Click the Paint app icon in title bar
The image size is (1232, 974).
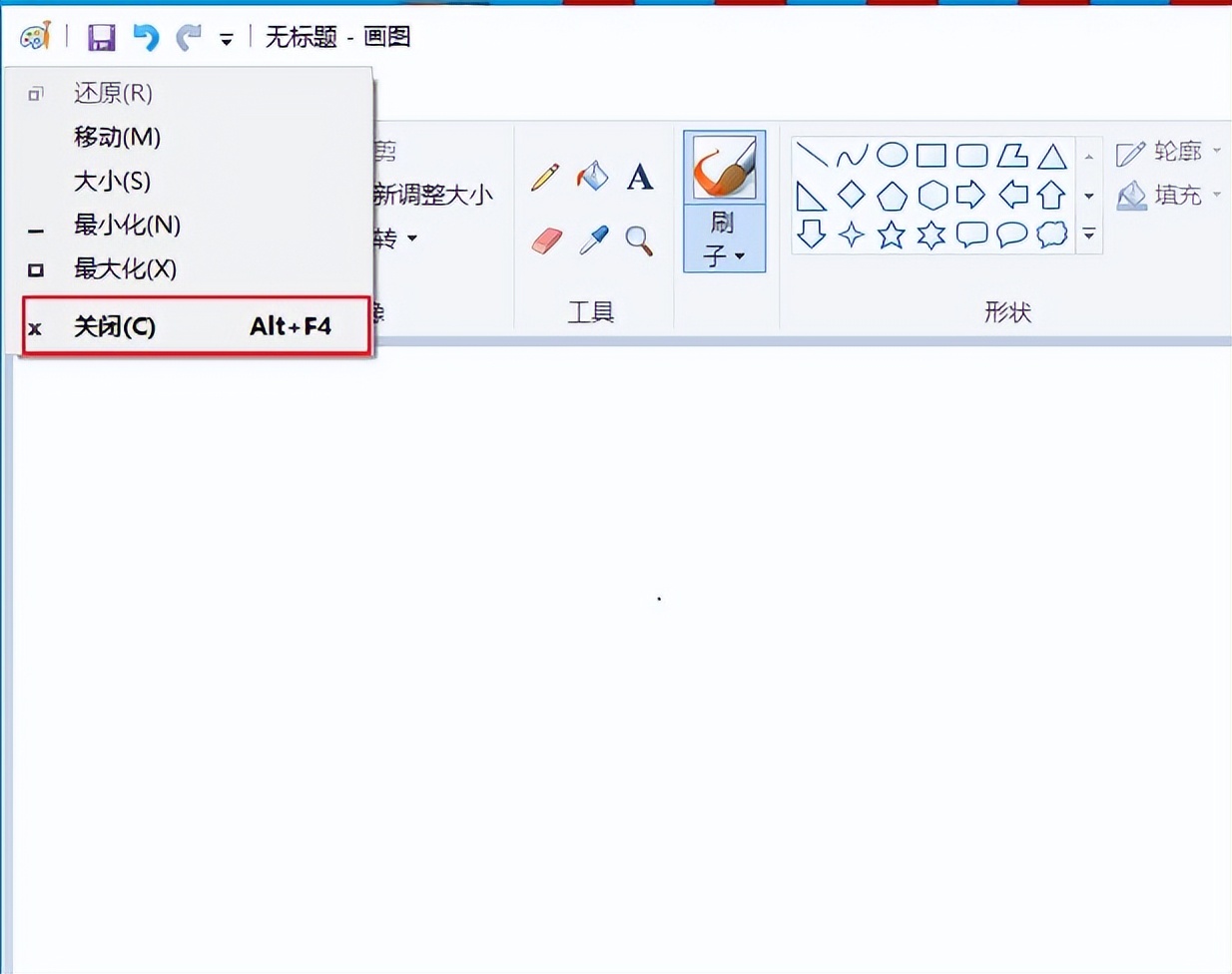35,37
